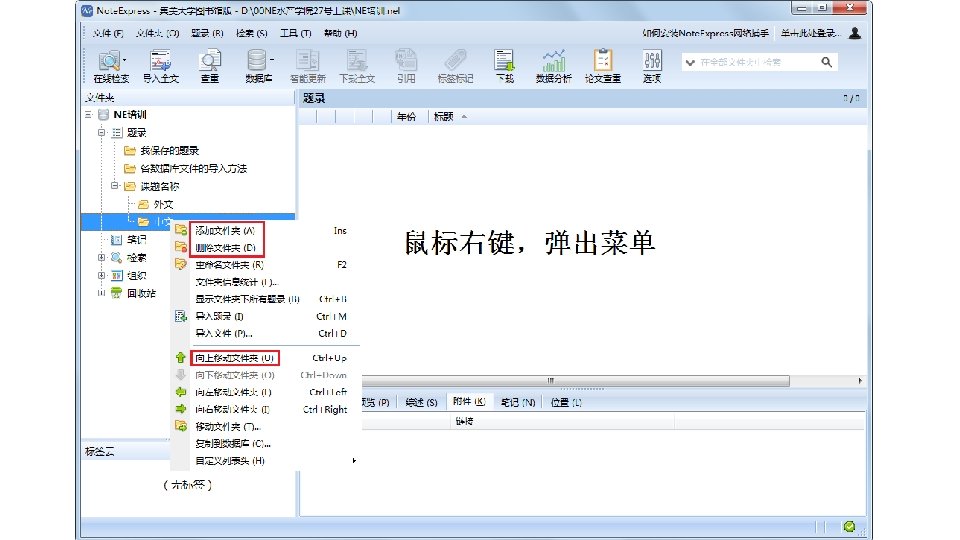Open the search scope dropdown chevron
This screenshot has width=960, height=540.
tap(690, 62)
